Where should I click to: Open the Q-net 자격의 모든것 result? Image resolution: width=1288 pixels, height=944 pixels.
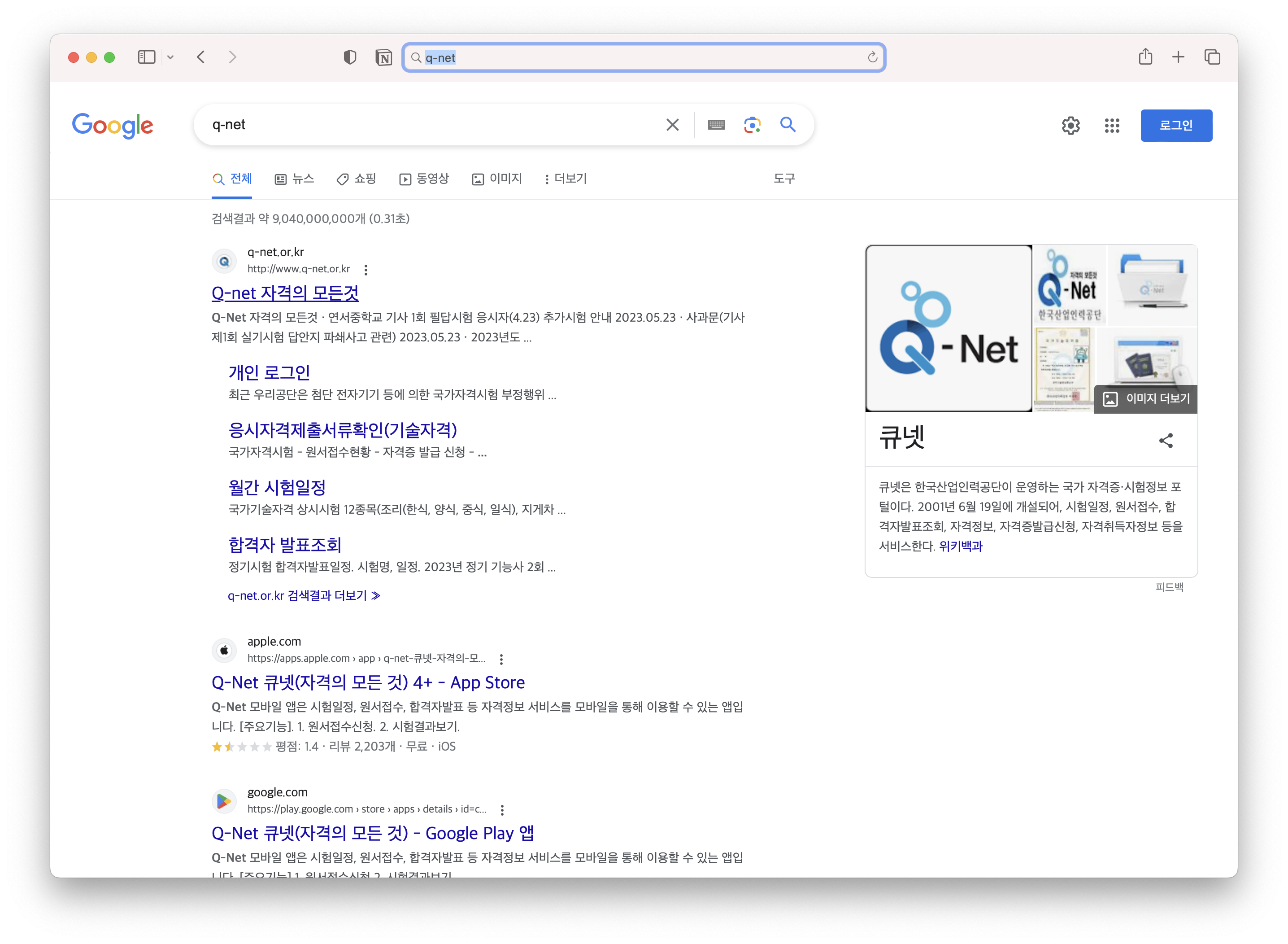tap(285, 293)
